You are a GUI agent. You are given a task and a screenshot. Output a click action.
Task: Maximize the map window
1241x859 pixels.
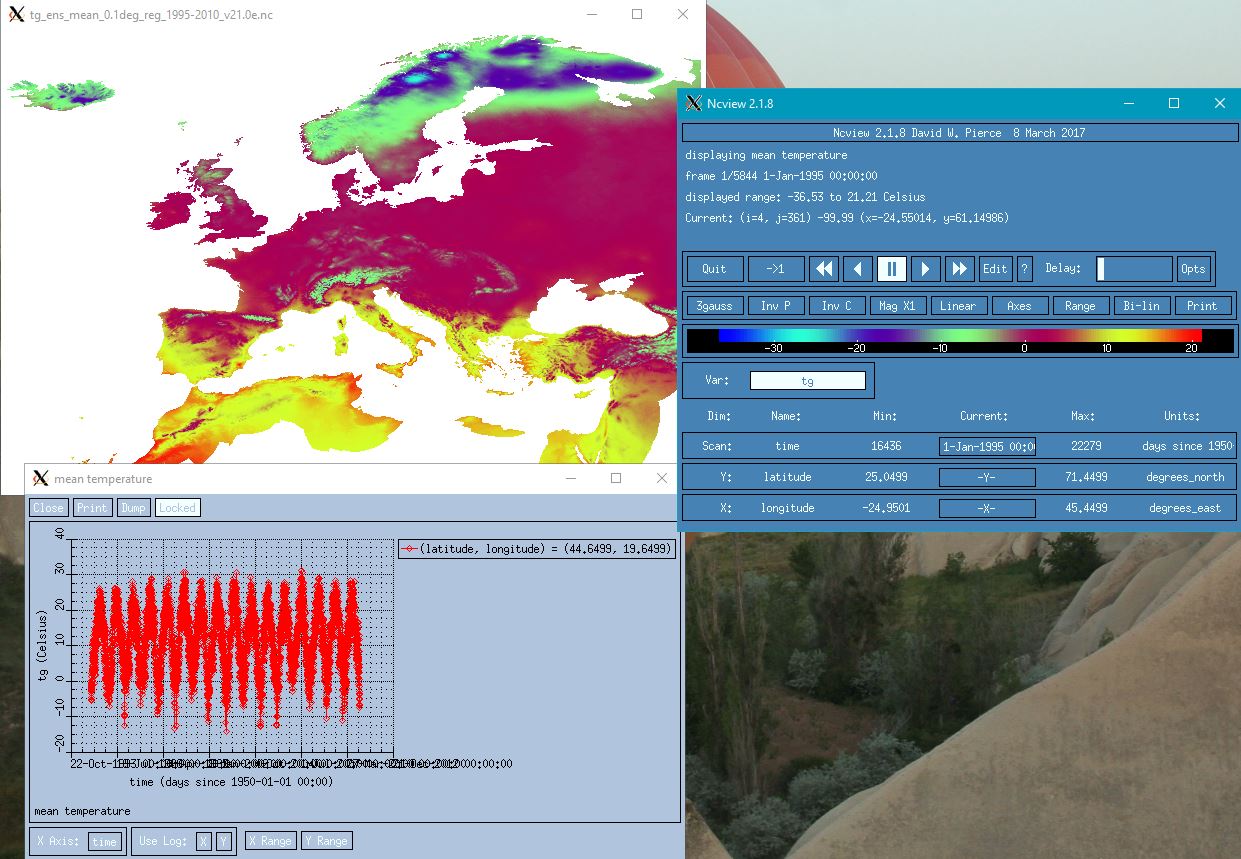point(637,15)
